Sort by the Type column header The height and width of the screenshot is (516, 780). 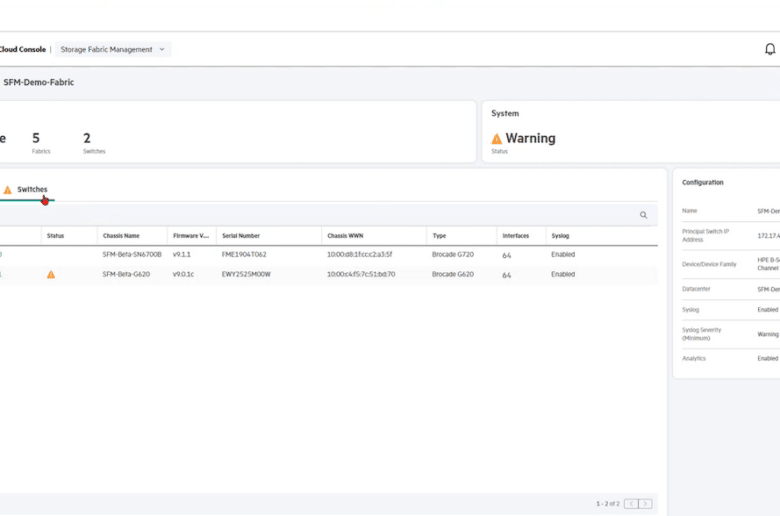click(439, 236)
